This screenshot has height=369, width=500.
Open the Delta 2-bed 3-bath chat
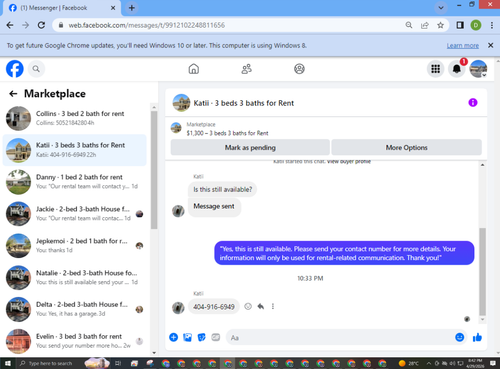75,309
